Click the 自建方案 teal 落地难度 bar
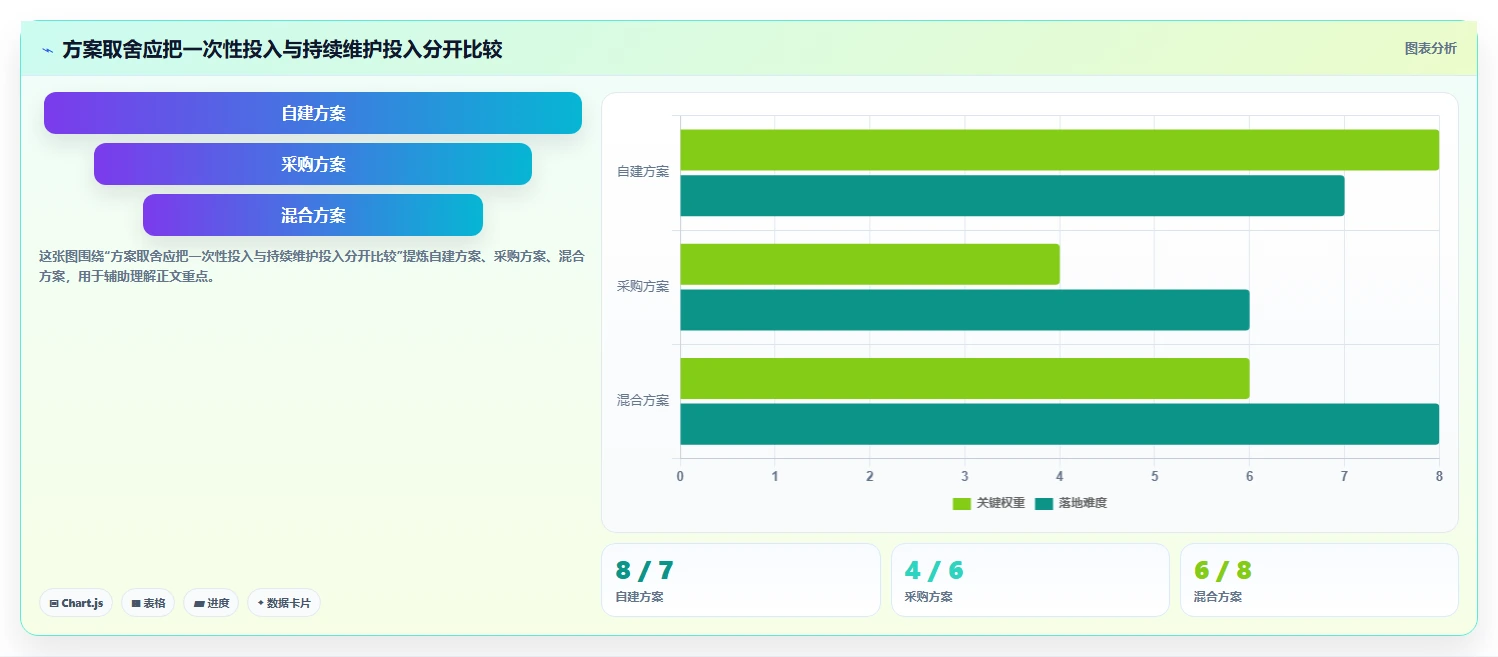1498x657 pixels. pos(1012,196)
